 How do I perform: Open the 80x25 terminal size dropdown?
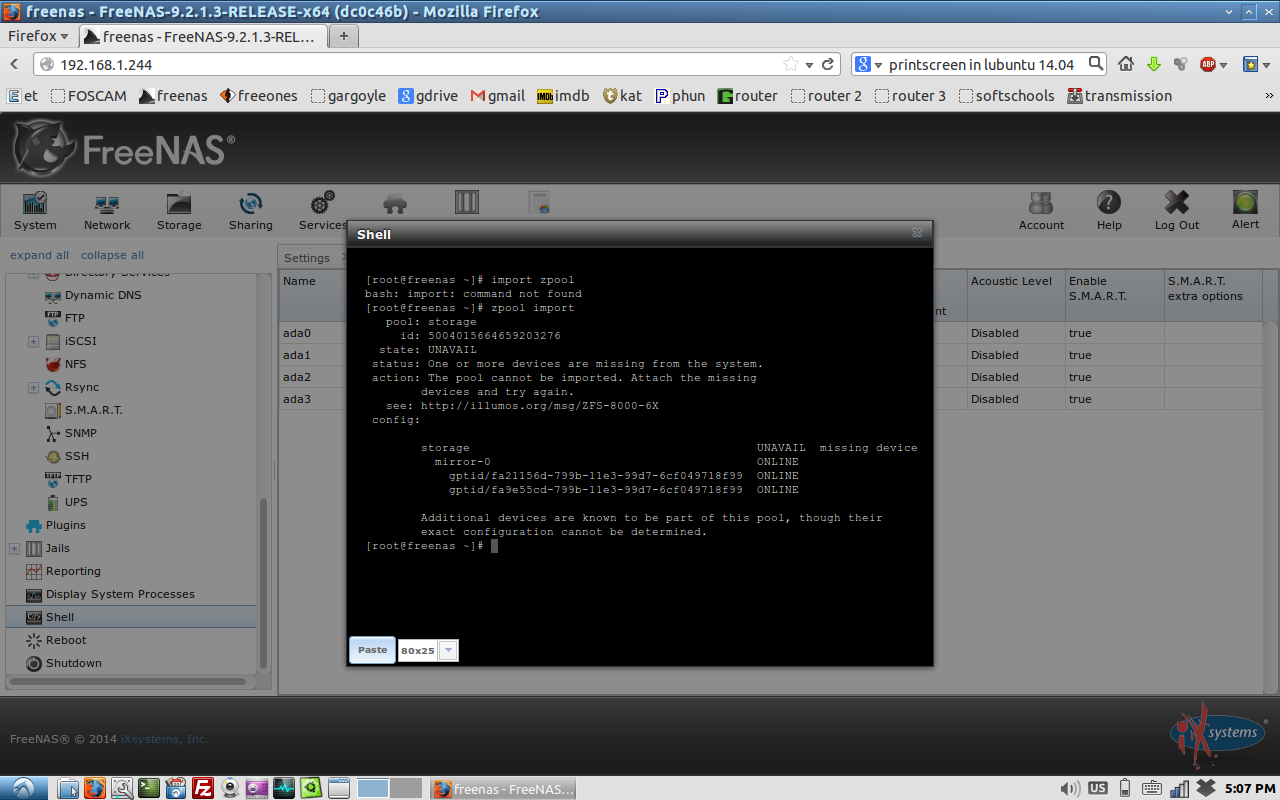[448, 650]
